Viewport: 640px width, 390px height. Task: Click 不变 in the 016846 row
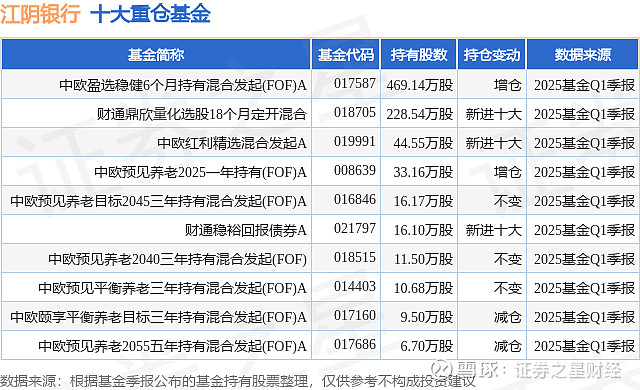tap(508, 201)
